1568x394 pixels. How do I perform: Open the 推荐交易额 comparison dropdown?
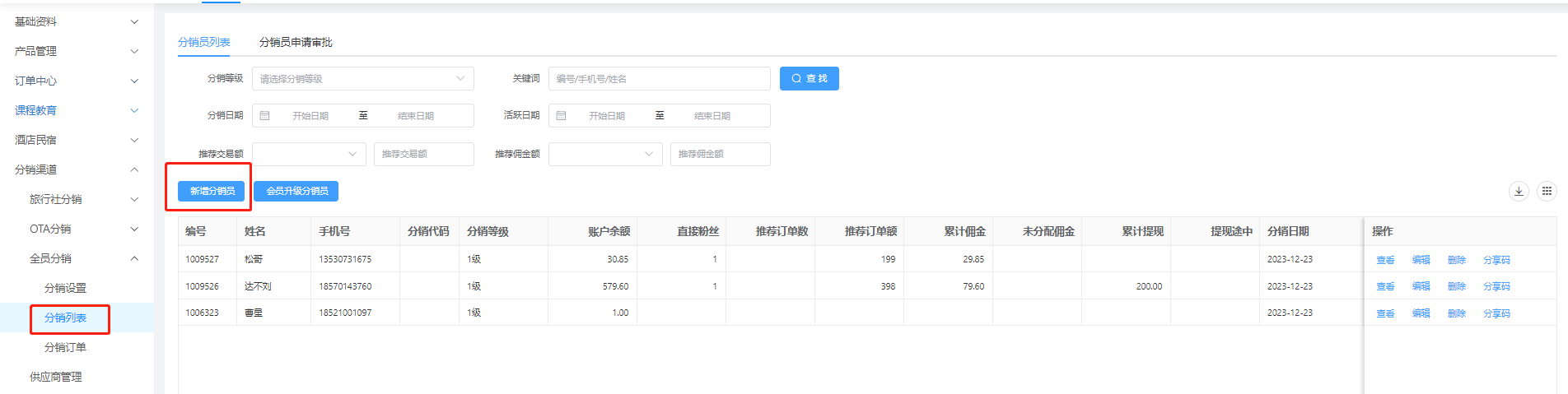pyautogui.click(x=309, y=154)
